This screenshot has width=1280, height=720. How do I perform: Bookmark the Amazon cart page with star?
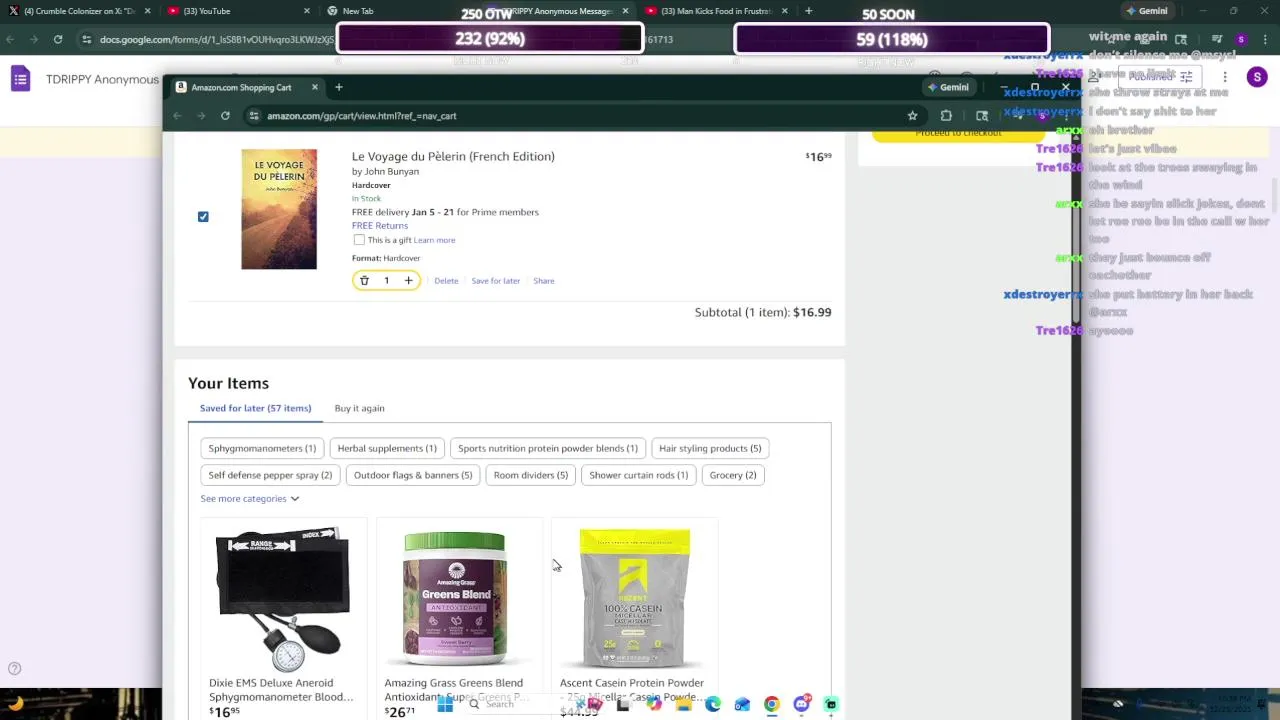click(x=912, y=116)
